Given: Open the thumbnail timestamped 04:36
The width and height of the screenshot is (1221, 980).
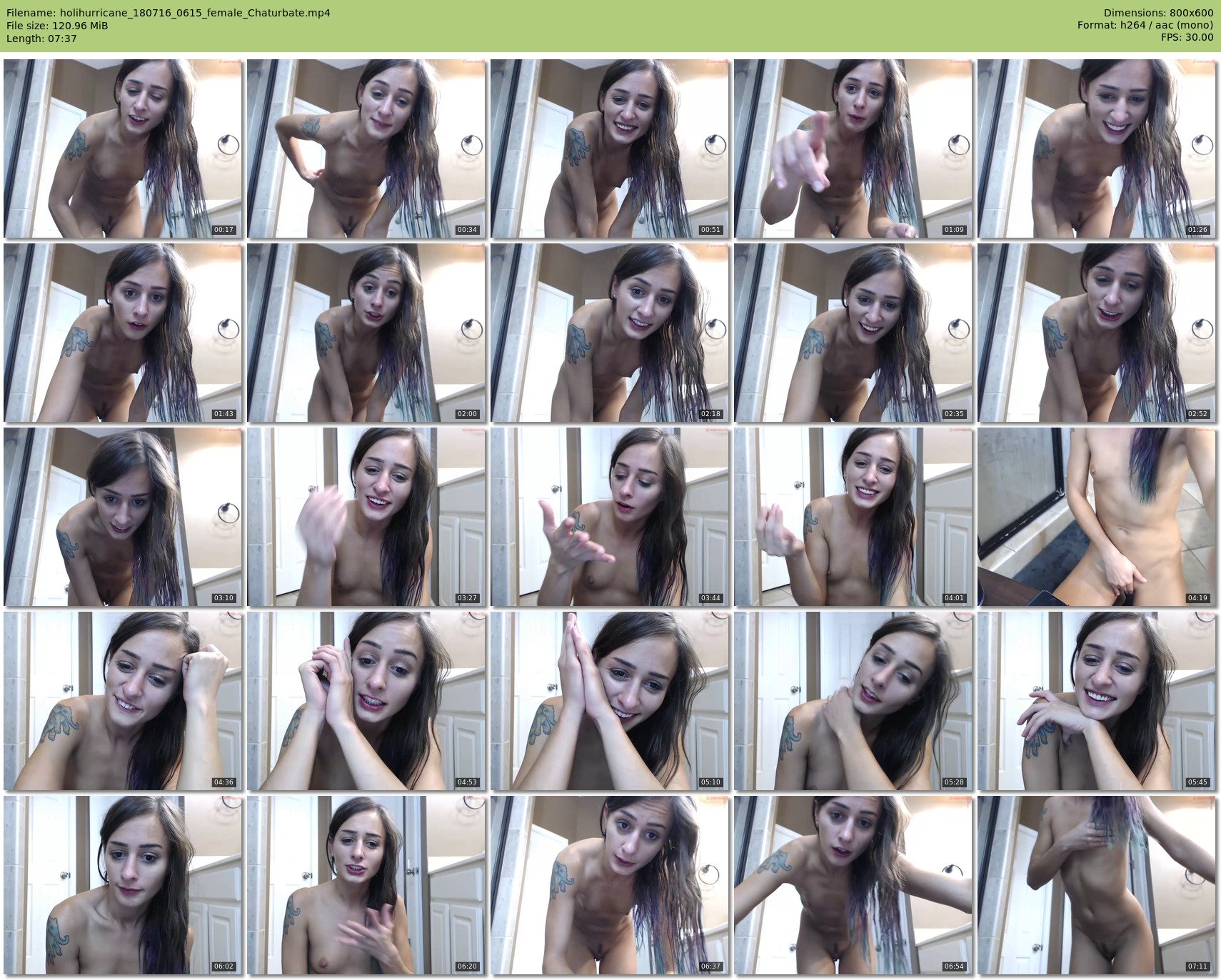Looking at the screenshot, I should 123,701.
